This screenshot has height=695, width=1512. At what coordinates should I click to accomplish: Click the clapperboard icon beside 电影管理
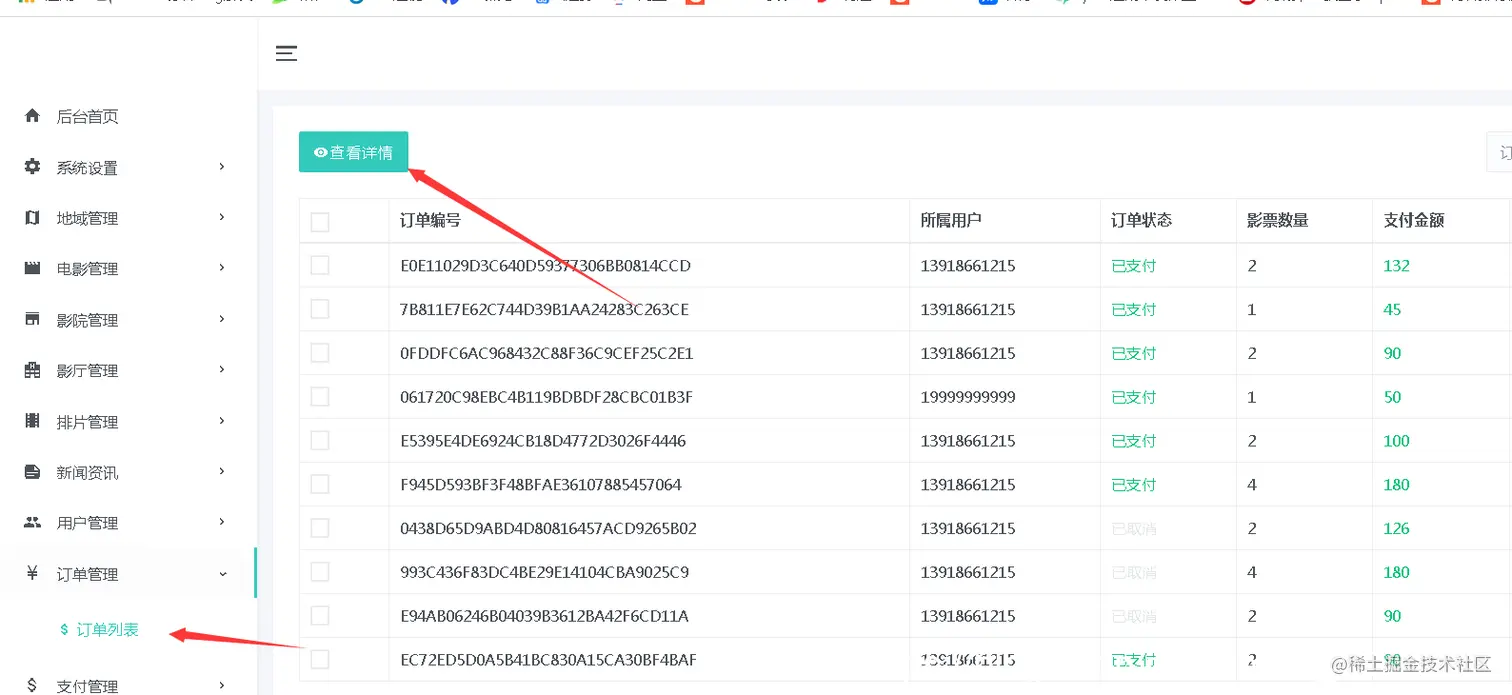(32, 268)
